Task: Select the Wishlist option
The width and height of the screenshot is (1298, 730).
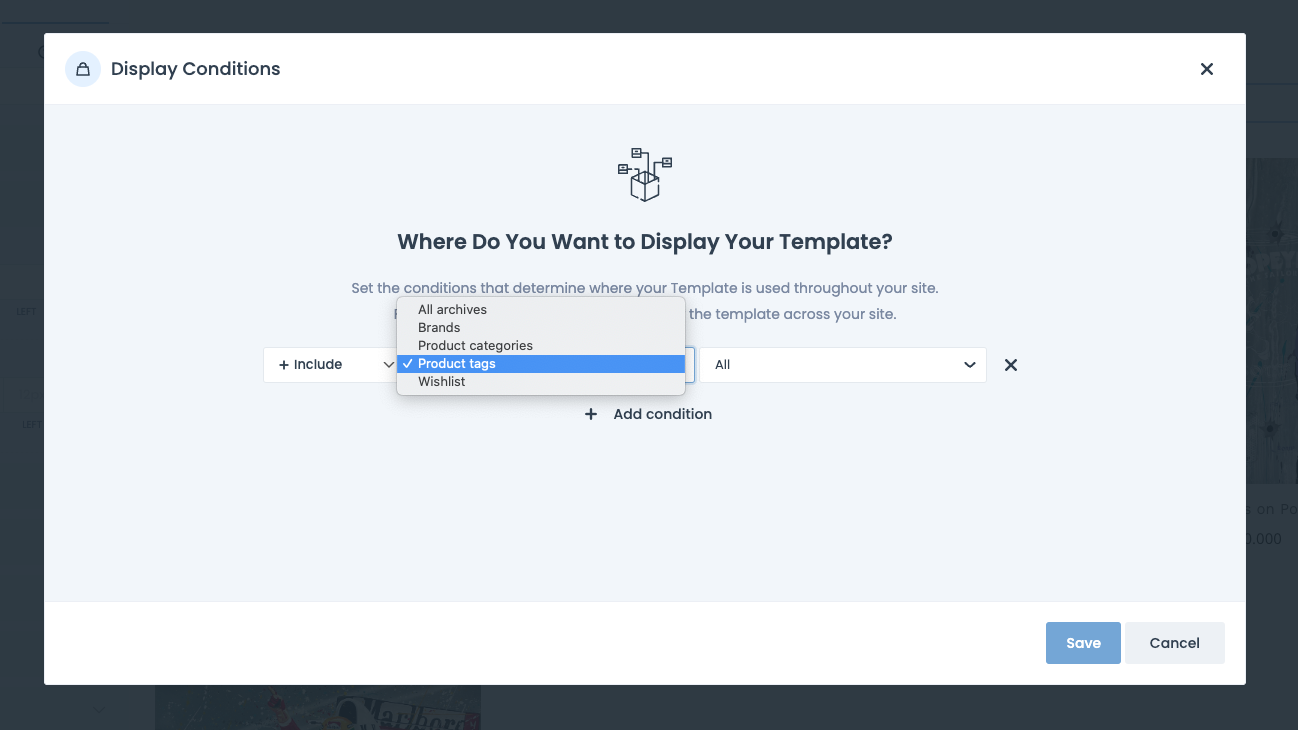Action: click(x=442, y=382)
